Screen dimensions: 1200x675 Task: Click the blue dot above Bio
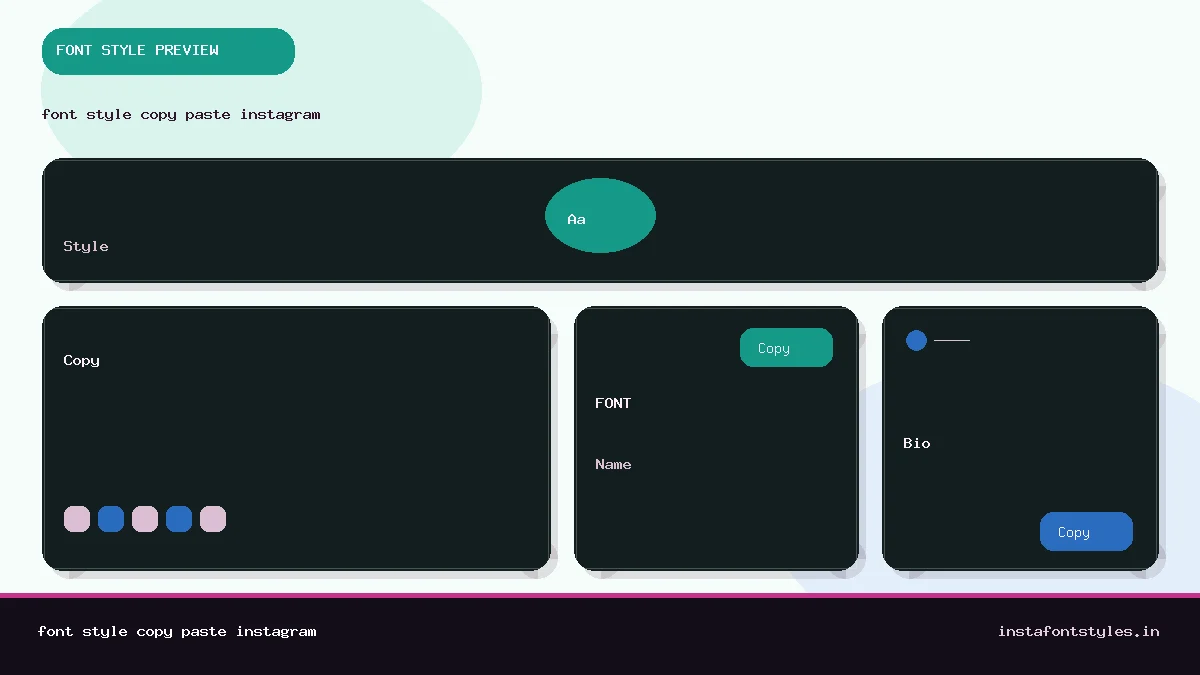point(916,340)
